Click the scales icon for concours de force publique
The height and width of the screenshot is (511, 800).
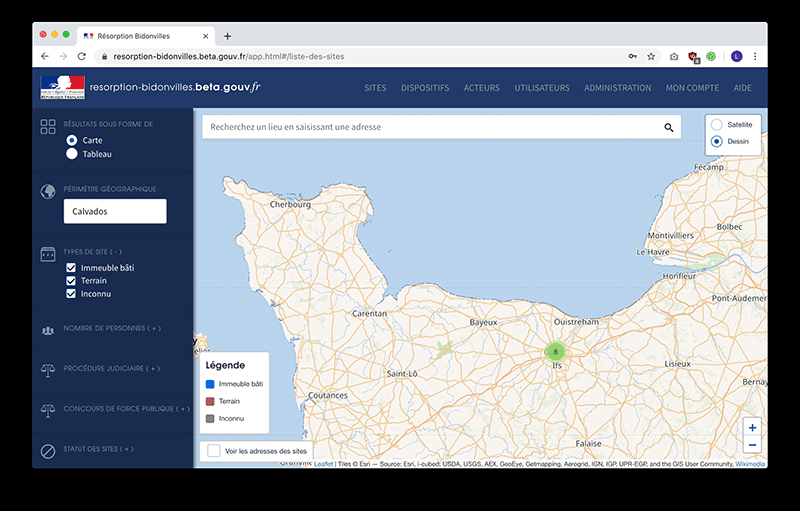(48, 411)
